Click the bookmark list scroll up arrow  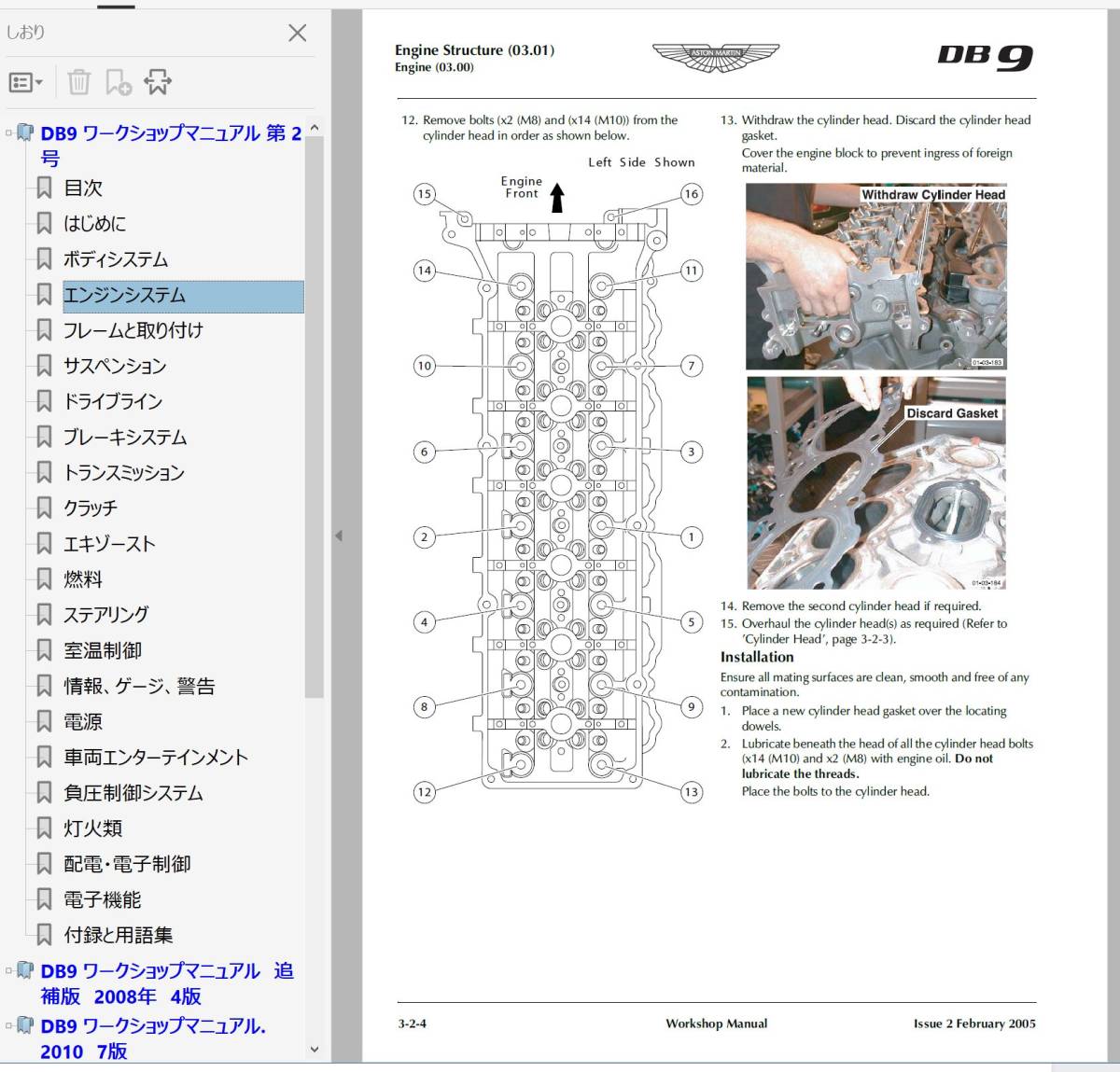pos(314,128)
